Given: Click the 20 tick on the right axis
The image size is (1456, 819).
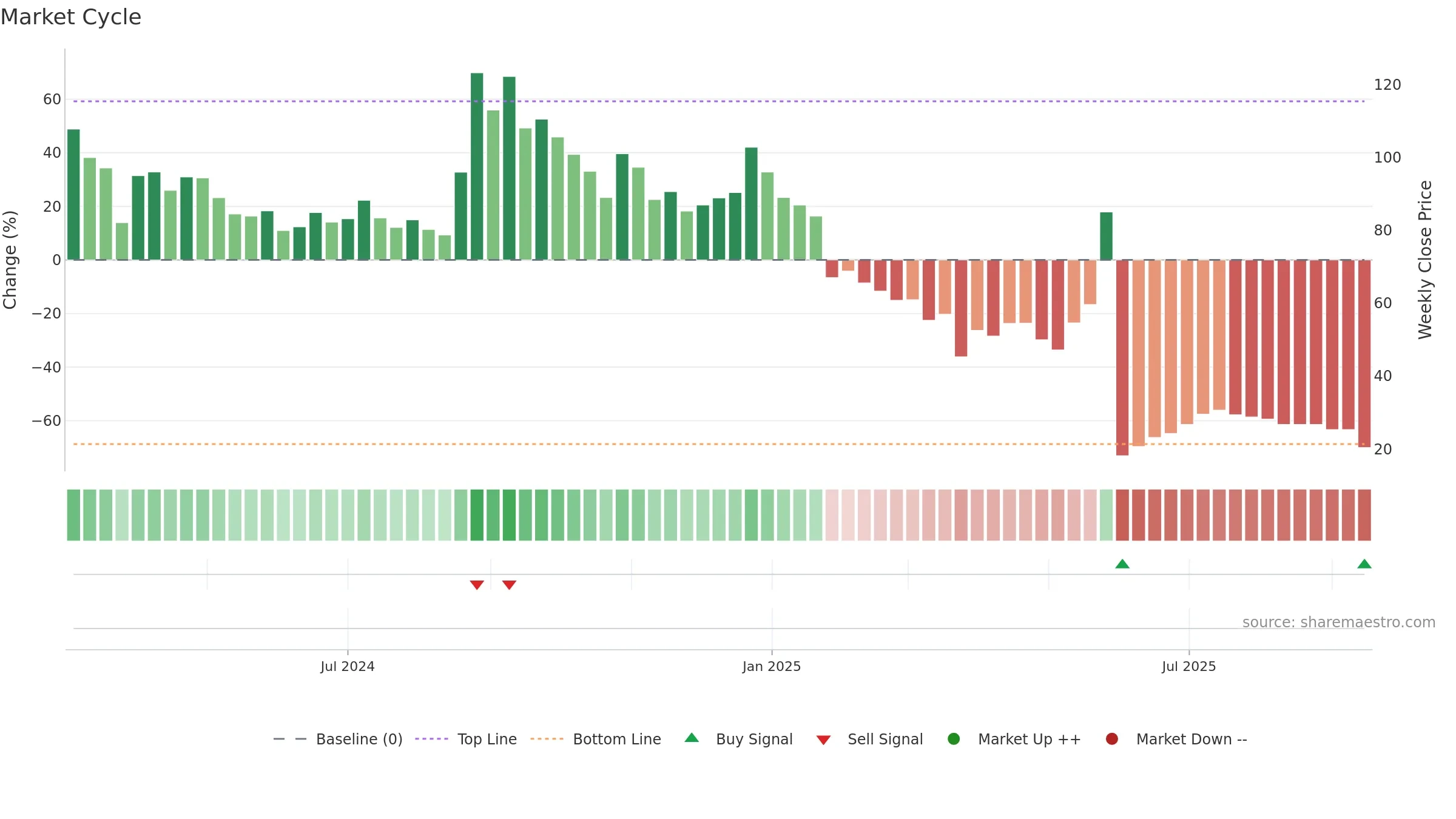Looking at the screenshot, I should tap(1383, 449).
